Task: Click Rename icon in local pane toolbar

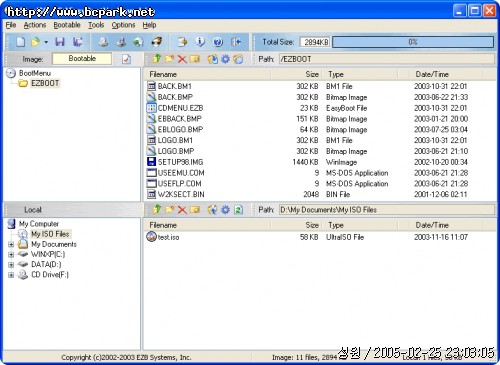Action: click(195, 210)
